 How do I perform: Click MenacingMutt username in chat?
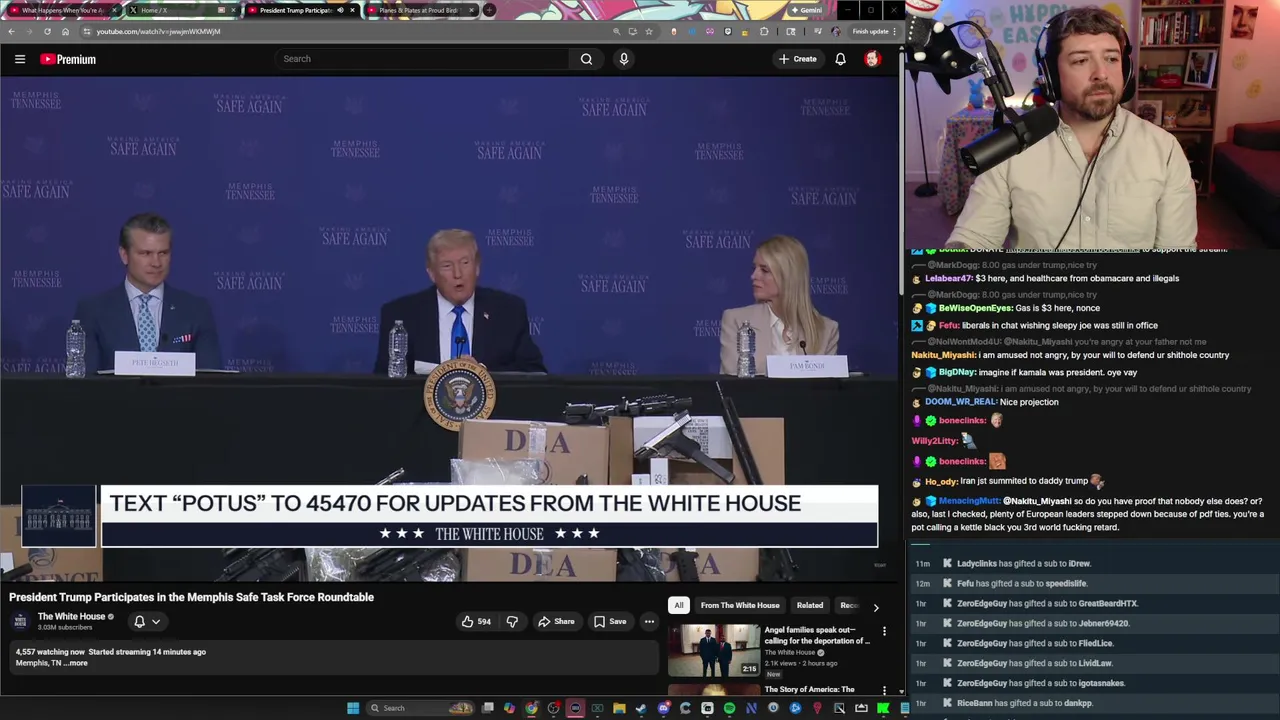pos(969,501)
